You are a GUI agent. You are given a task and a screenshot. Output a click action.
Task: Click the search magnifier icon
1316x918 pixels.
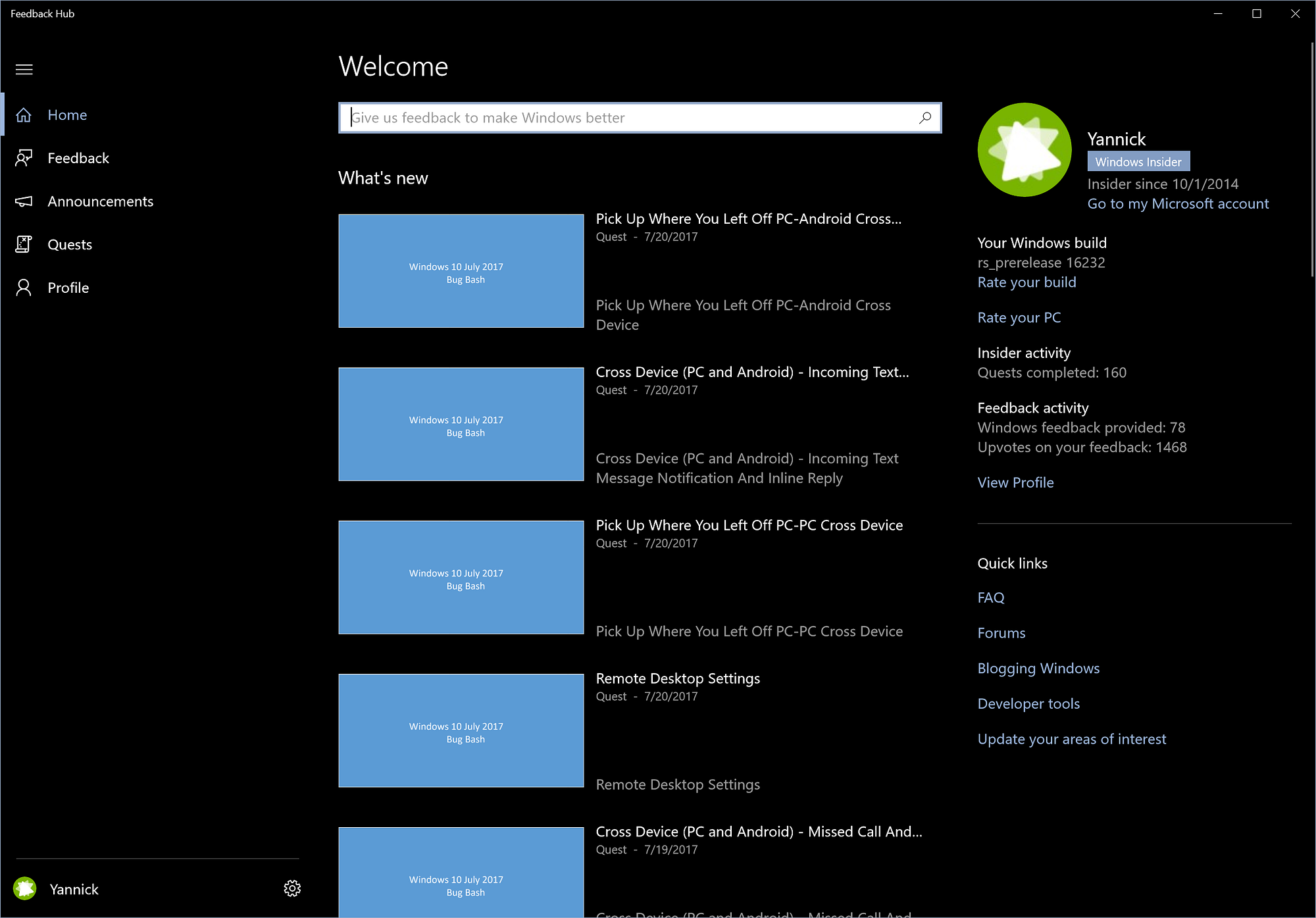(x=925, y=118)
